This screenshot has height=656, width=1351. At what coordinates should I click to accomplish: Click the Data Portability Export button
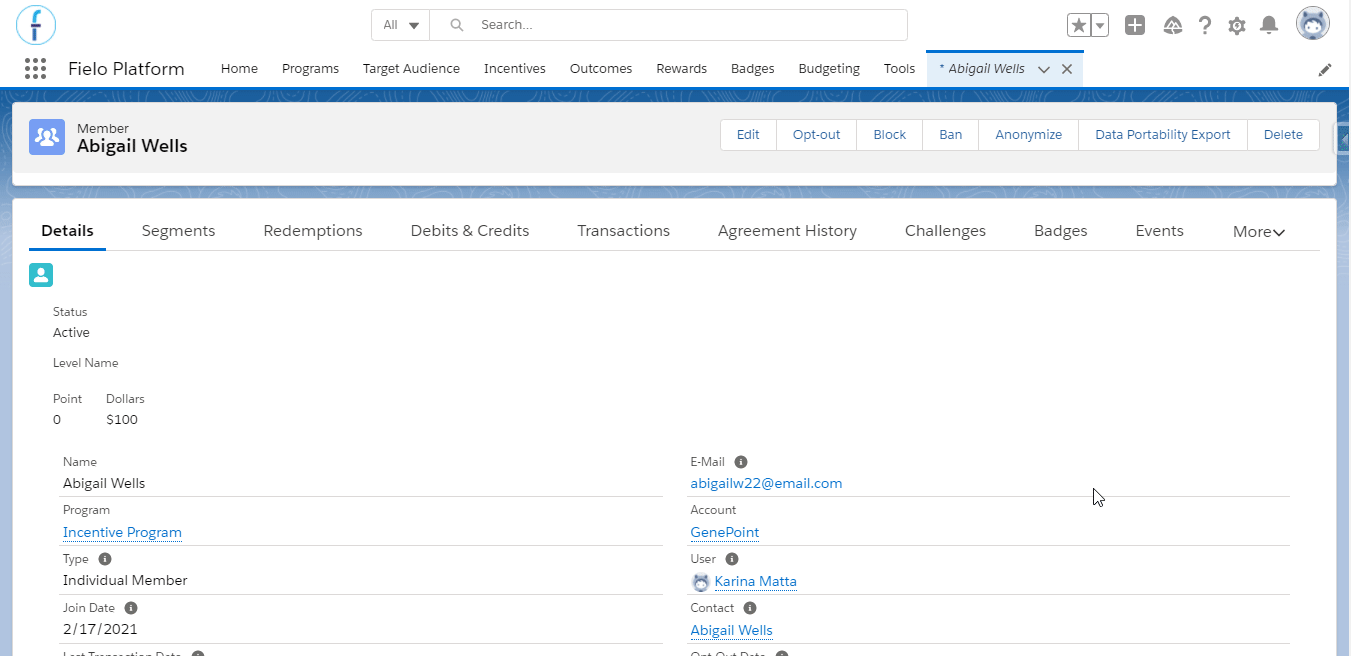(1162, 135)
